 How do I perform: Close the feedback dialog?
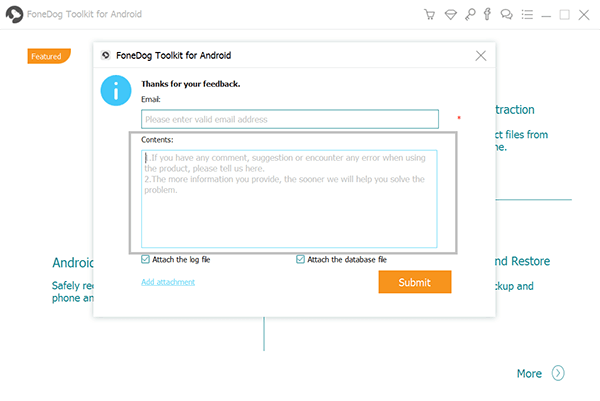(x=481, y=56)
